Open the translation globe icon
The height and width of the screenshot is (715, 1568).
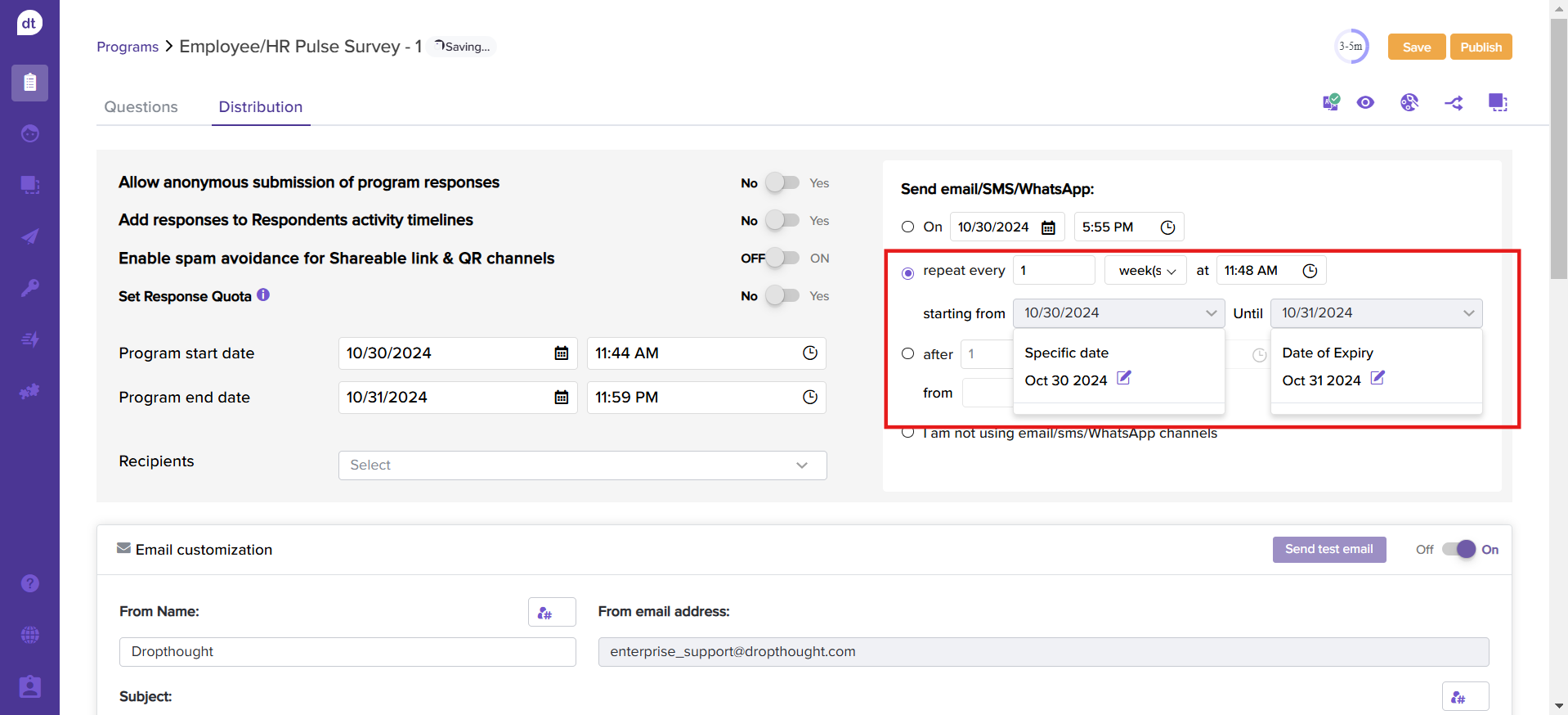click(1409, 102)
